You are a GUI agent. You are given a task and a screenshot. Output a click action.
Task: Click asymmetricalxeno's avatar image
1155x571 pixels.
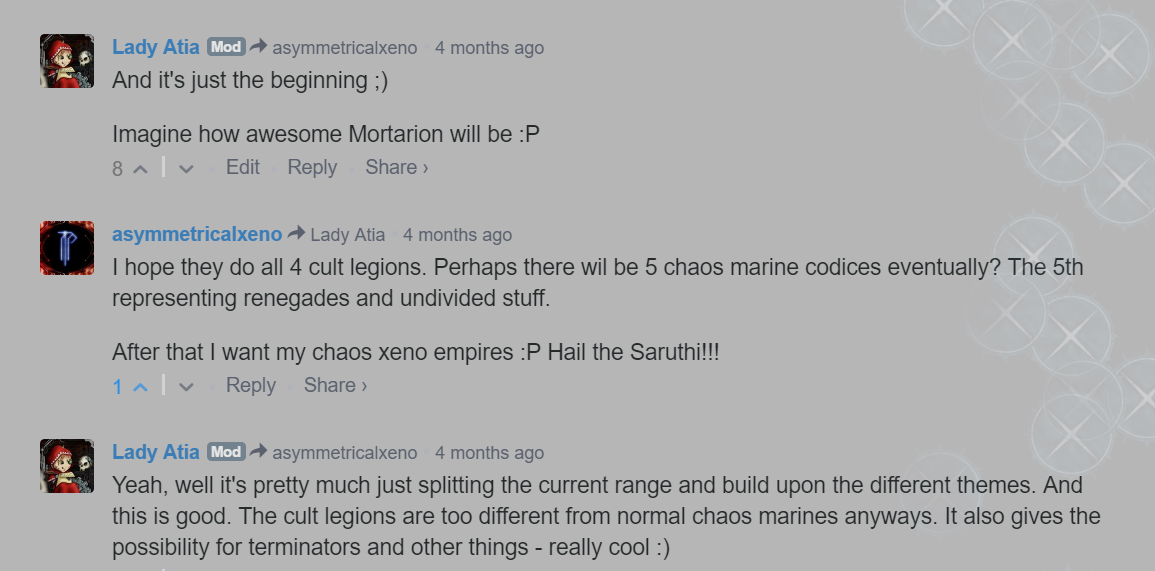coord(67,248)
